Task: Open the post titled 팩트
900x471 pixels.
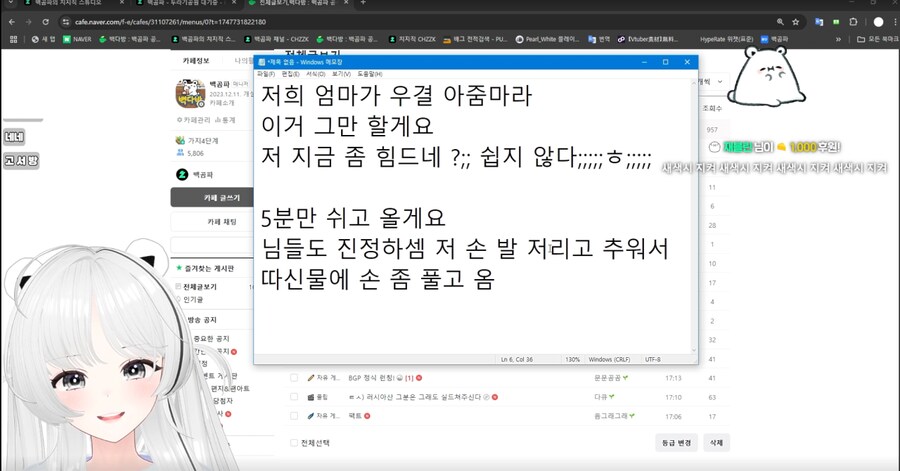Action: coord(355,416)
